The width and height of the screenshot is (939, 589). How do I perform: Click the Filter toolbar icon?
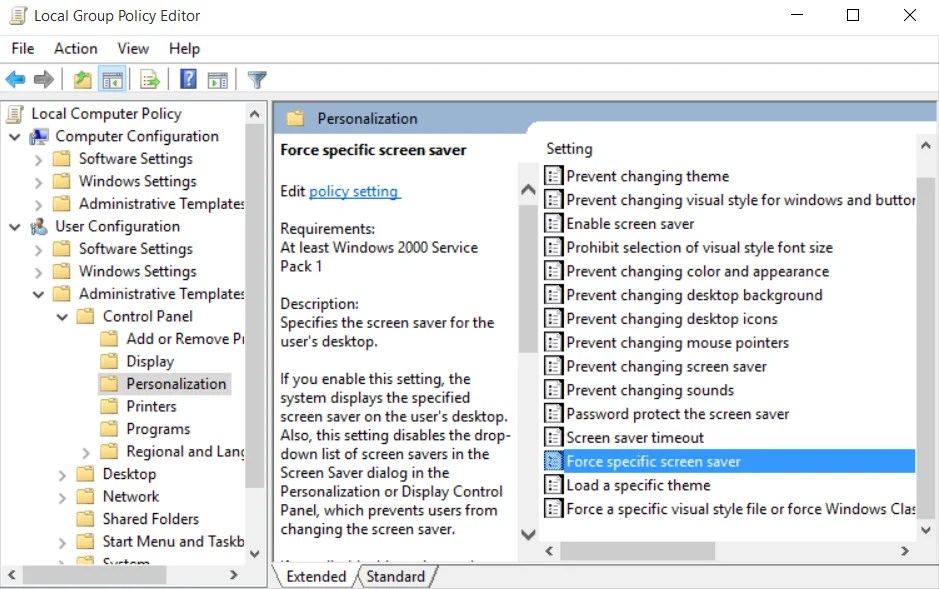(256, 79)
